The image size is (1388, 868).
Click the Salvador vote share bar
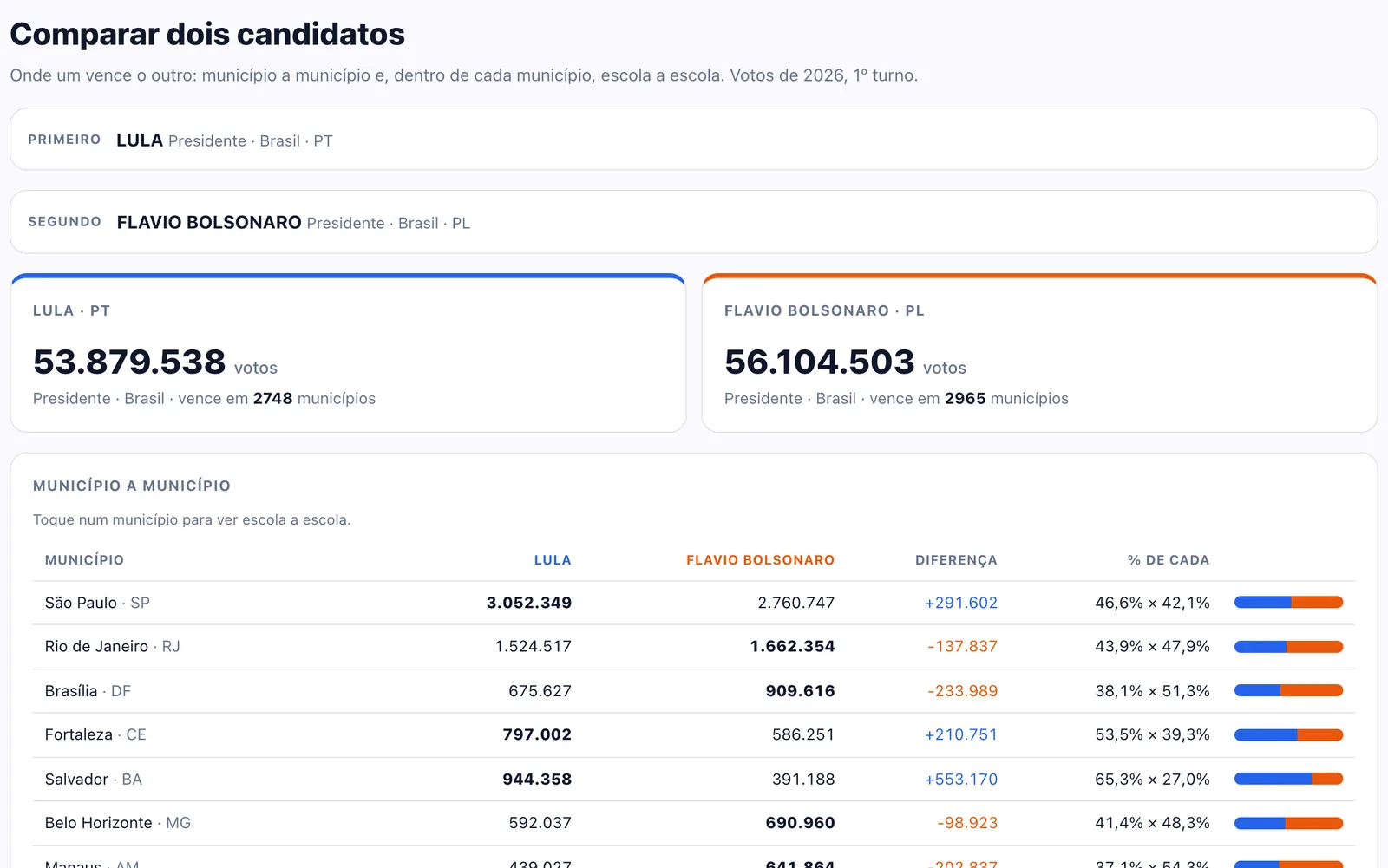1288,780
